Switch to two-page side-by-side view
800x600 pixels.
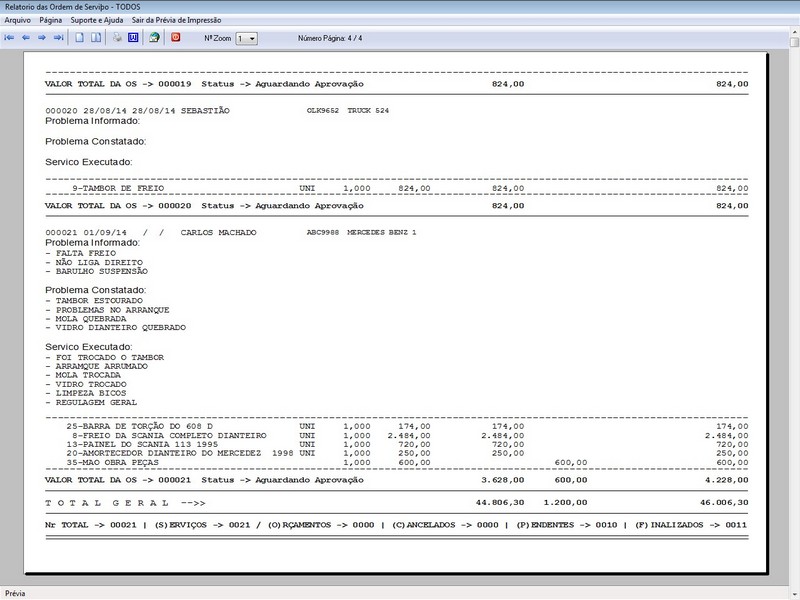pyautogui.click(x=96, y=38)
